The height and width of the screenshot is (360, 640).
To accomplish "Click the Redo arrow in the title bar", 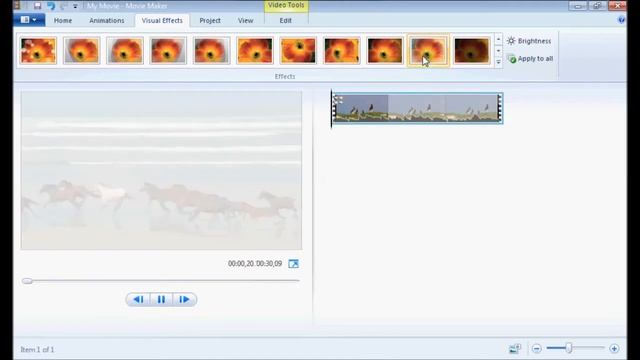I will pos(64,6).
